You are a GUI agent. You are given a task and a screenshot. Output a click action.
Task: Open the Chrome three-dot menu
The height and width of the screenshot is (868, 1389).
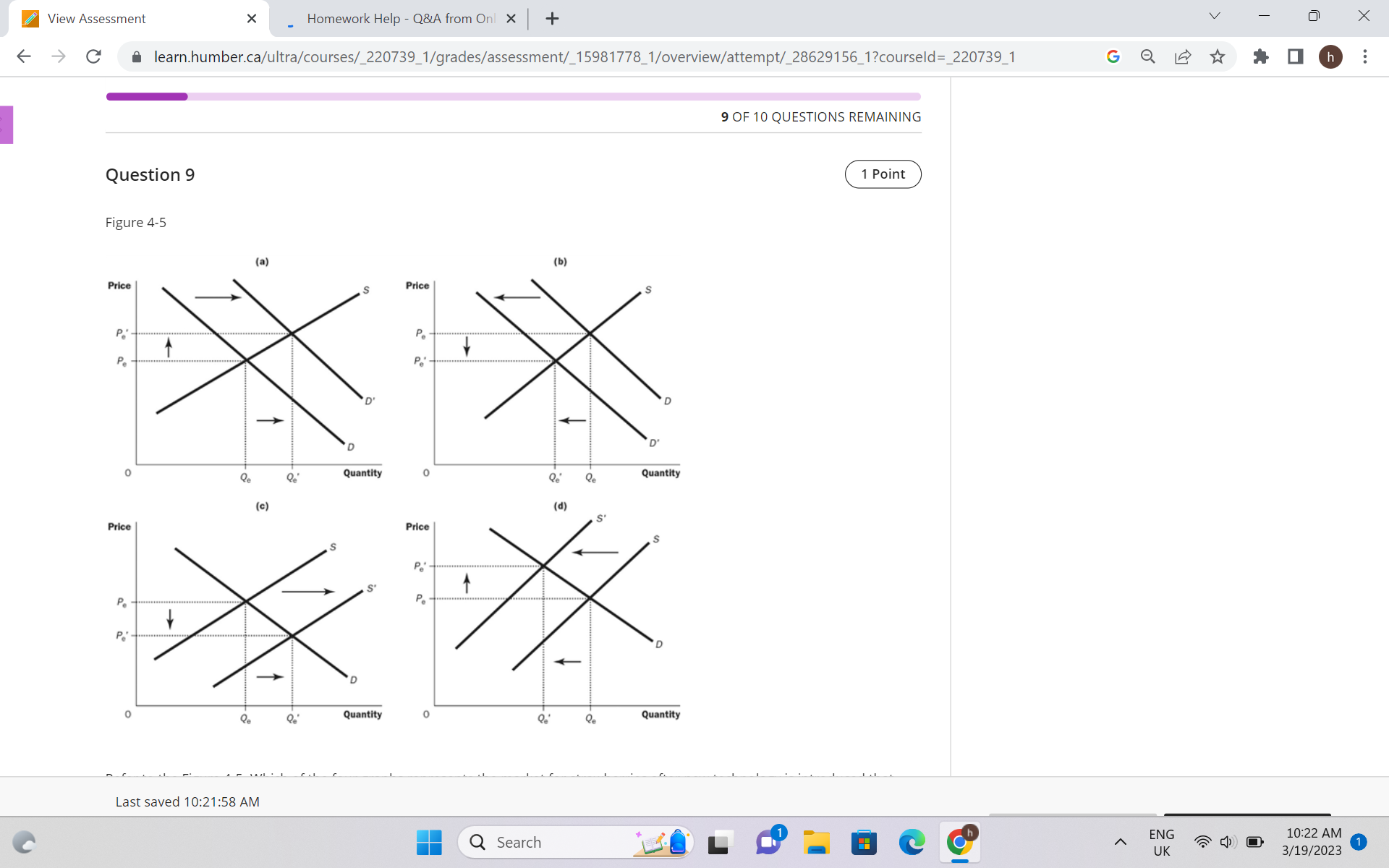coord(1365,56)
